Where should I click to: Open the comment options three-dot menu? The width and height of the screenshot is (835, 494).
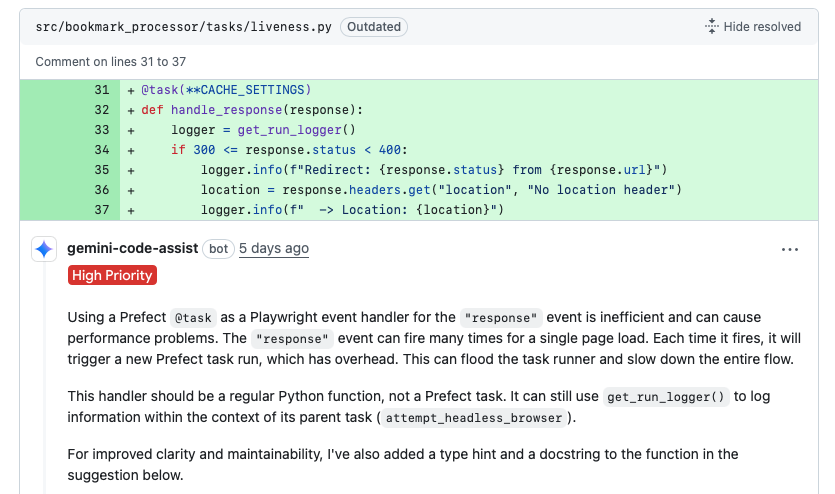(x=790, y=249)
